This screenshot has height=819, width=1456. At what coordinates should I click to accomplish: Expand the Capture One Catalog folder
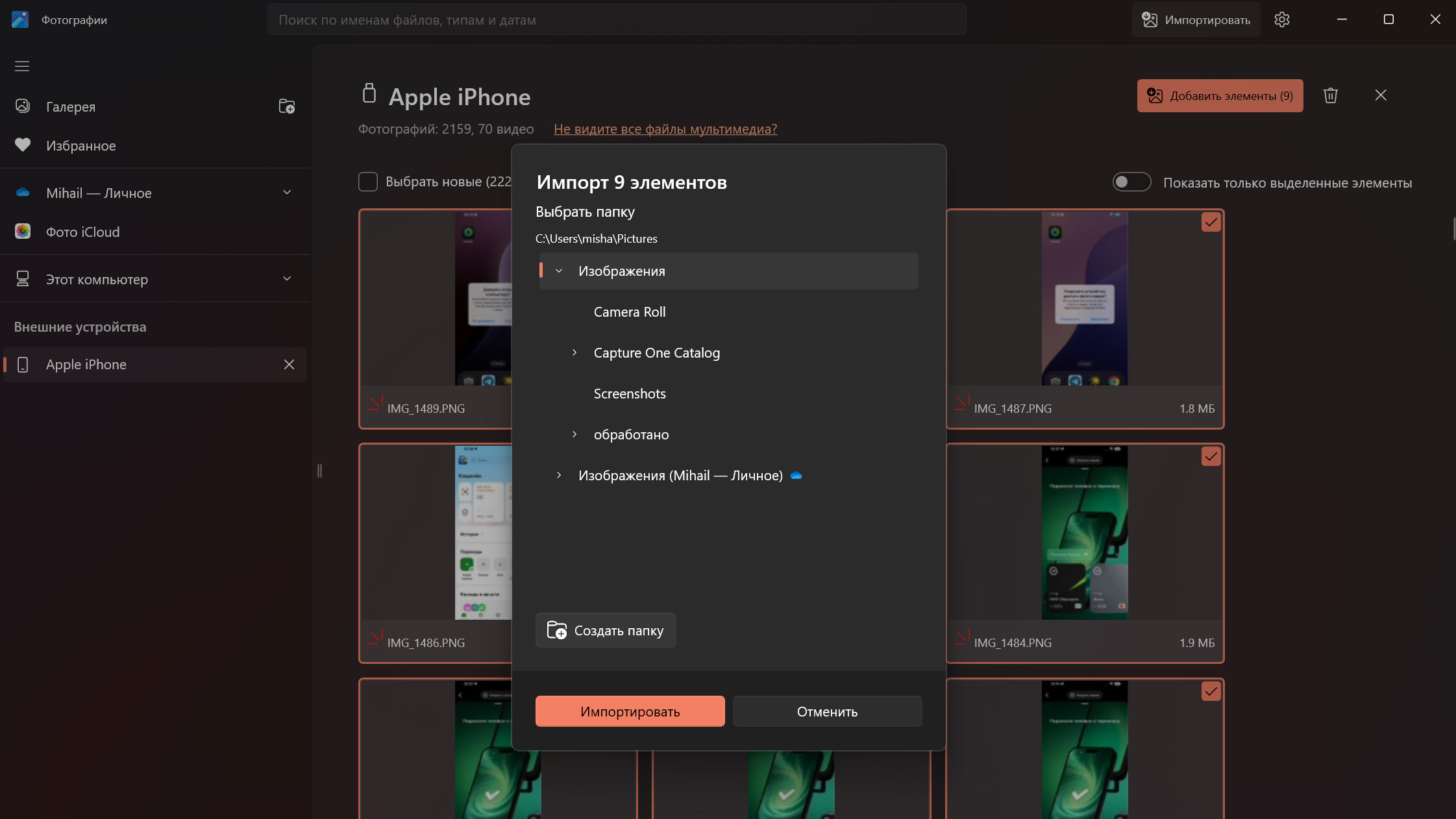coord(574,352)
